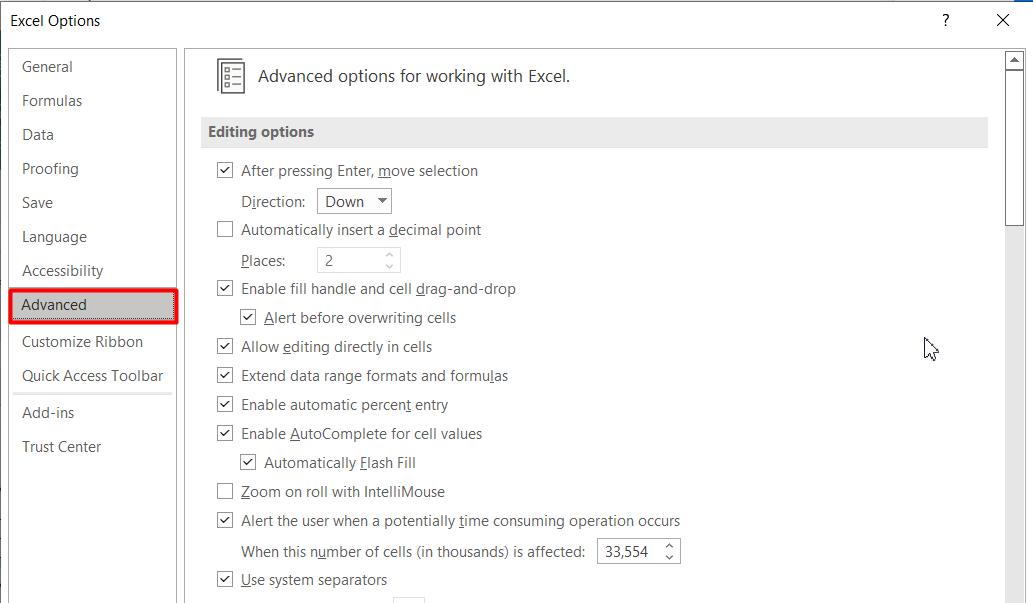Click the Help question mark icon
The width and height of the screenshot is (1033, 603).
tap(945, 20)
